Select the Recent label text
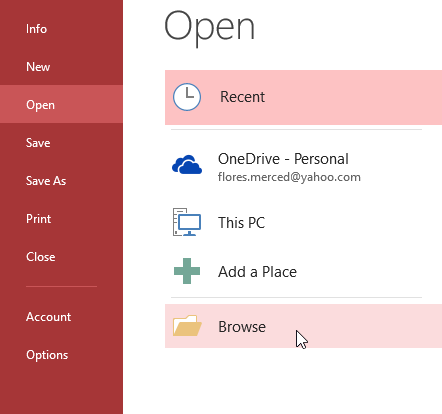 tap(242, 97)
